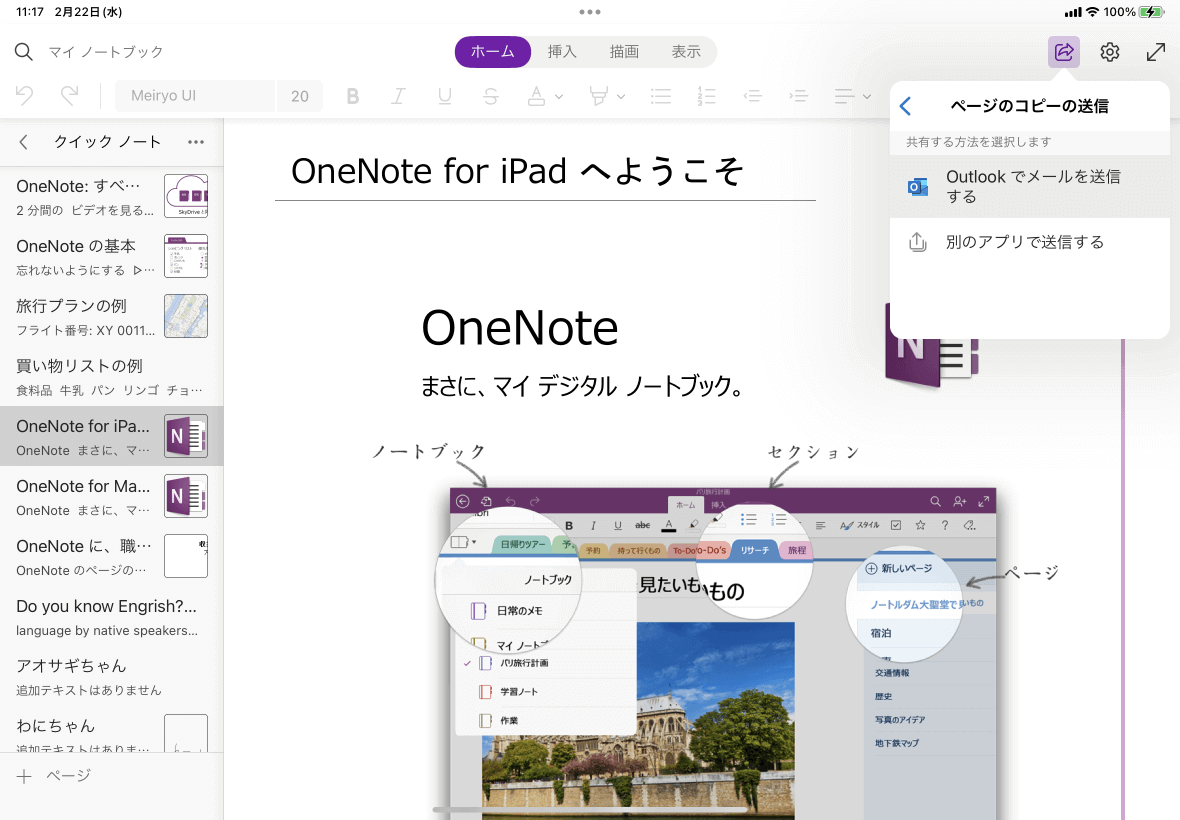Undo the last action

pos(24,96)
